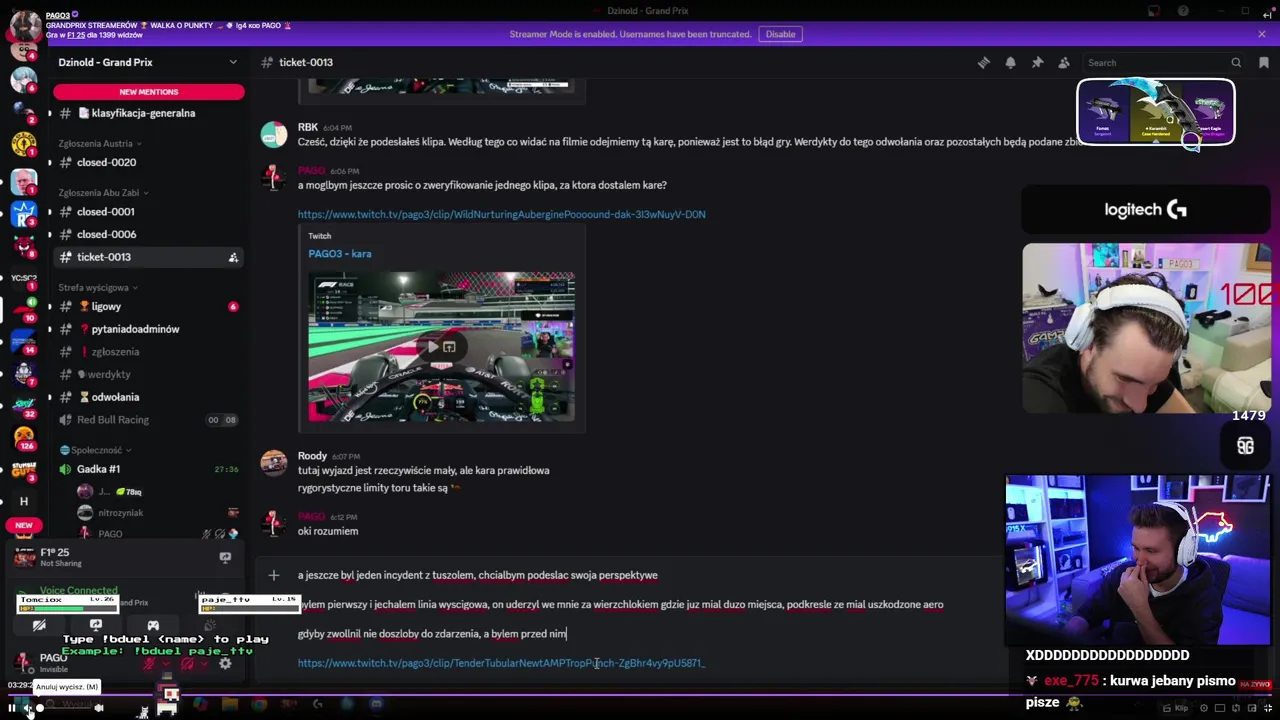The height and width of the screenshot is (720, 1280).
Task: Toggle the member list icon
Action: coord(1064,62)
